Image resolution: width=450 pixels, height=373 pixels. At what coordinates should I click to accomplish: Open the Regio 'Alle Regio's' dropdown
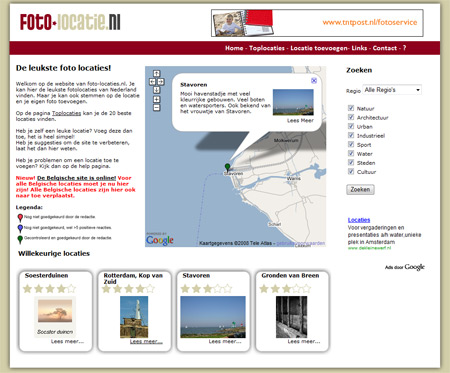click(392, 90)
